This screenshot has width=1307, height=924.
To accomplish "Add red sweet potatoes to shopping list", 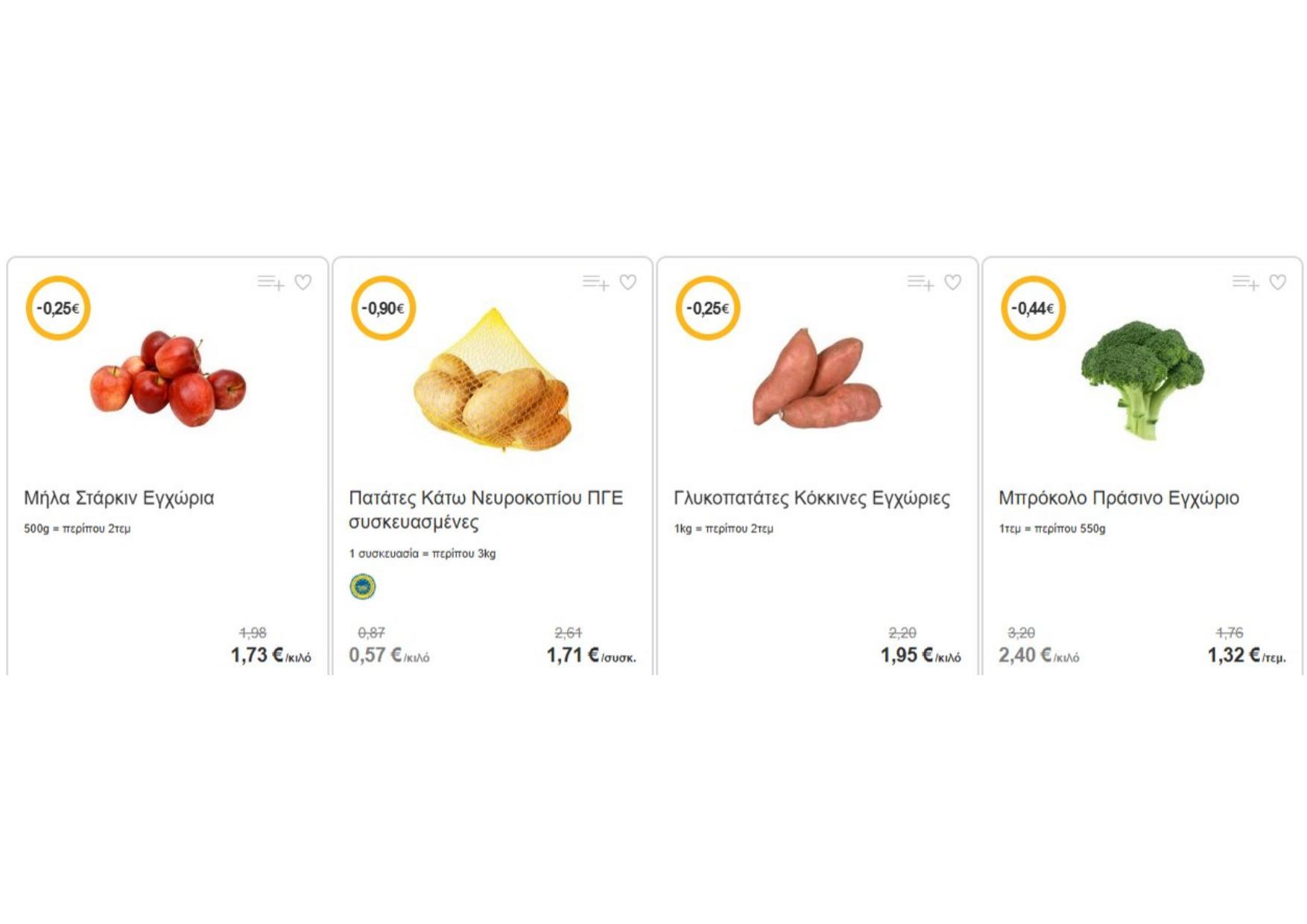I will click(920, 282).
